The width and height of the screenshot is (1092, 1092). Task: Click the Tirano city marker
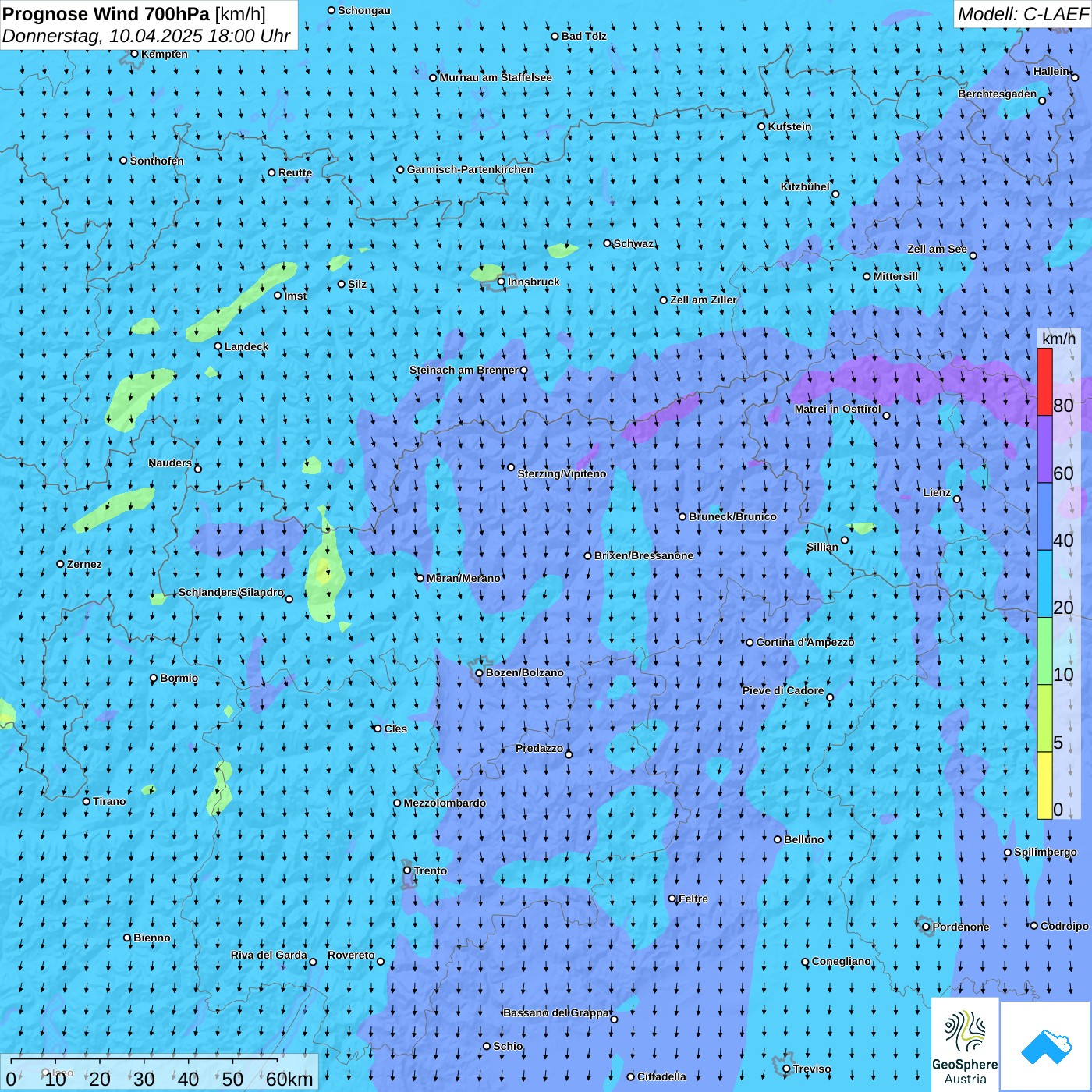87,801
